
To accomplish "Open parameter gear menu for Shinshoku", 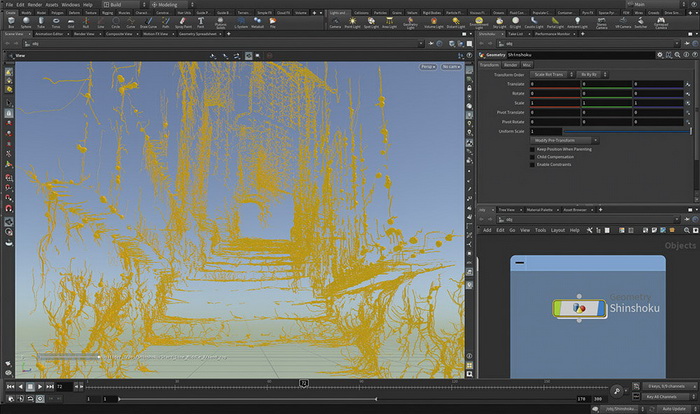I will tap(660, 55).
